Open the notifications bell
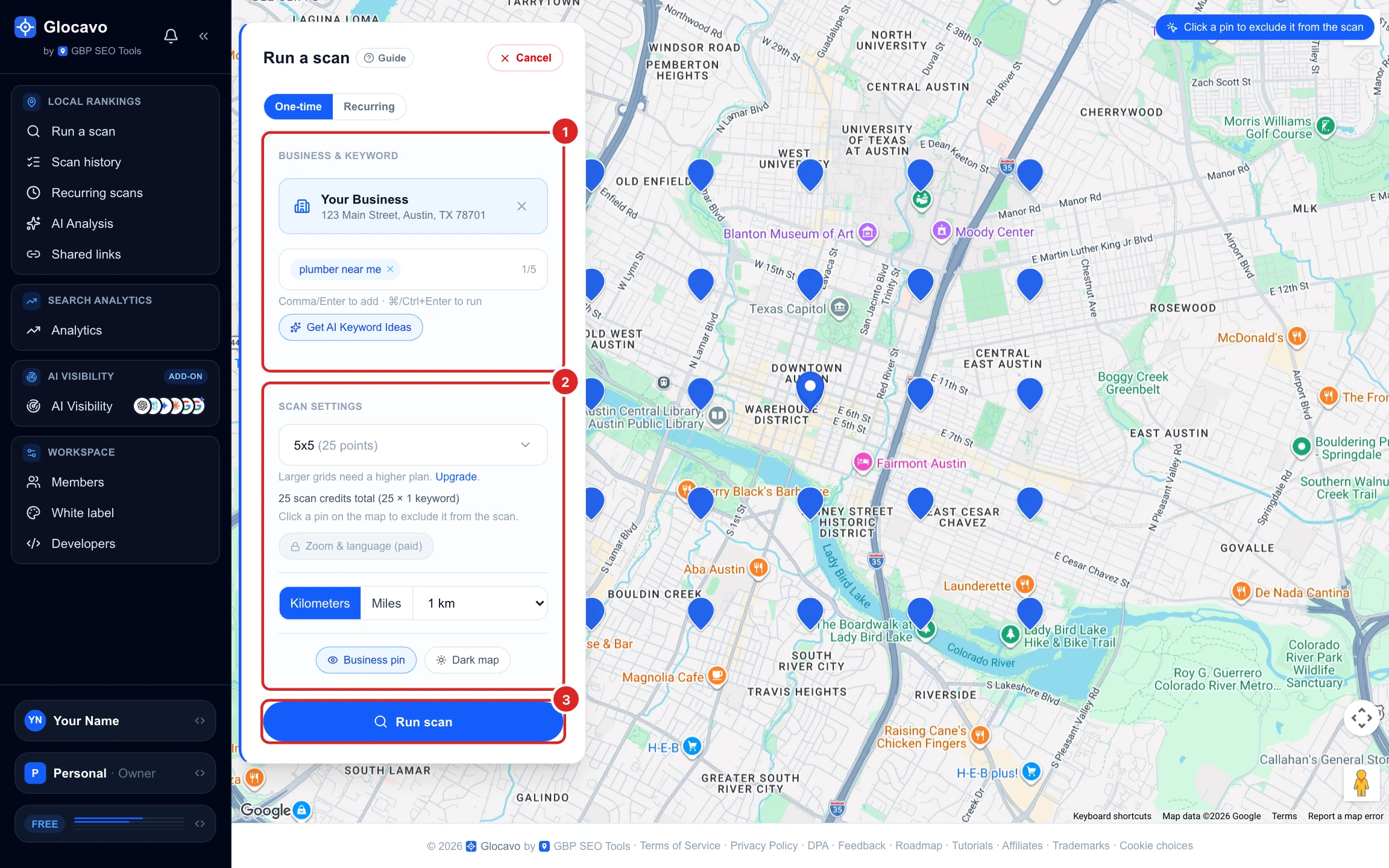Image resolution: width=1389 pixels, height=868 pixels. coord(171,36)
